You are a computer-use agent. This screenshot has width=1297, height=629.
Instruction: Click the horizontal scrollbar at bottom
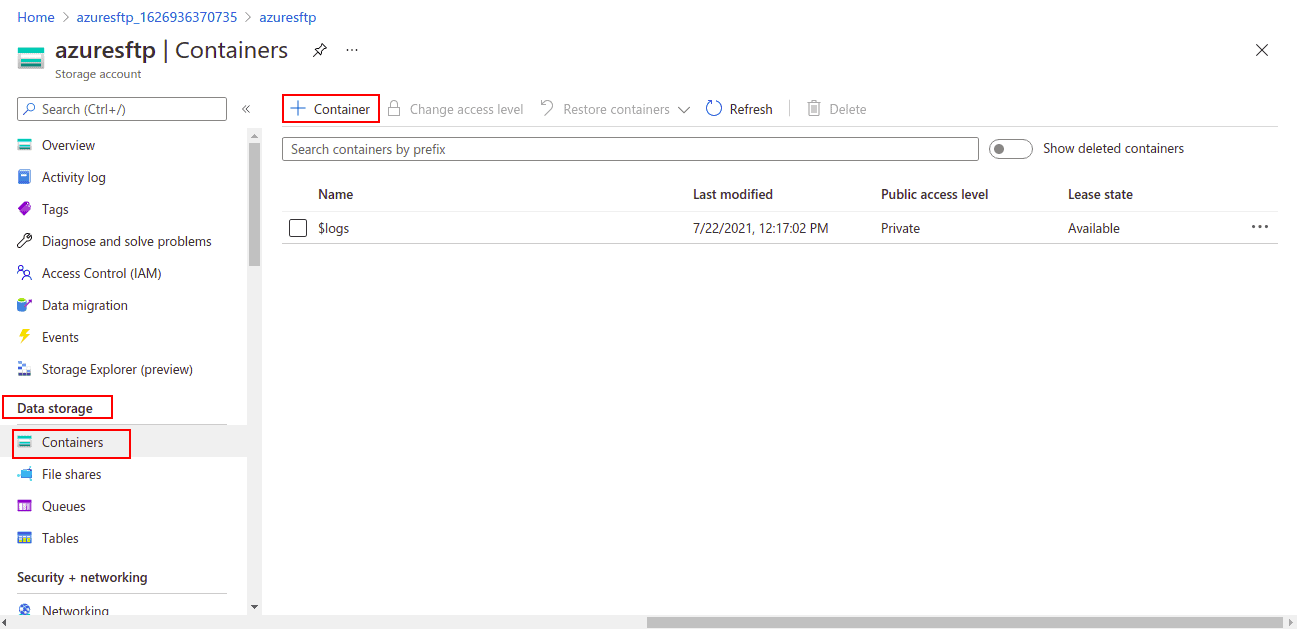tap(967, 622)
